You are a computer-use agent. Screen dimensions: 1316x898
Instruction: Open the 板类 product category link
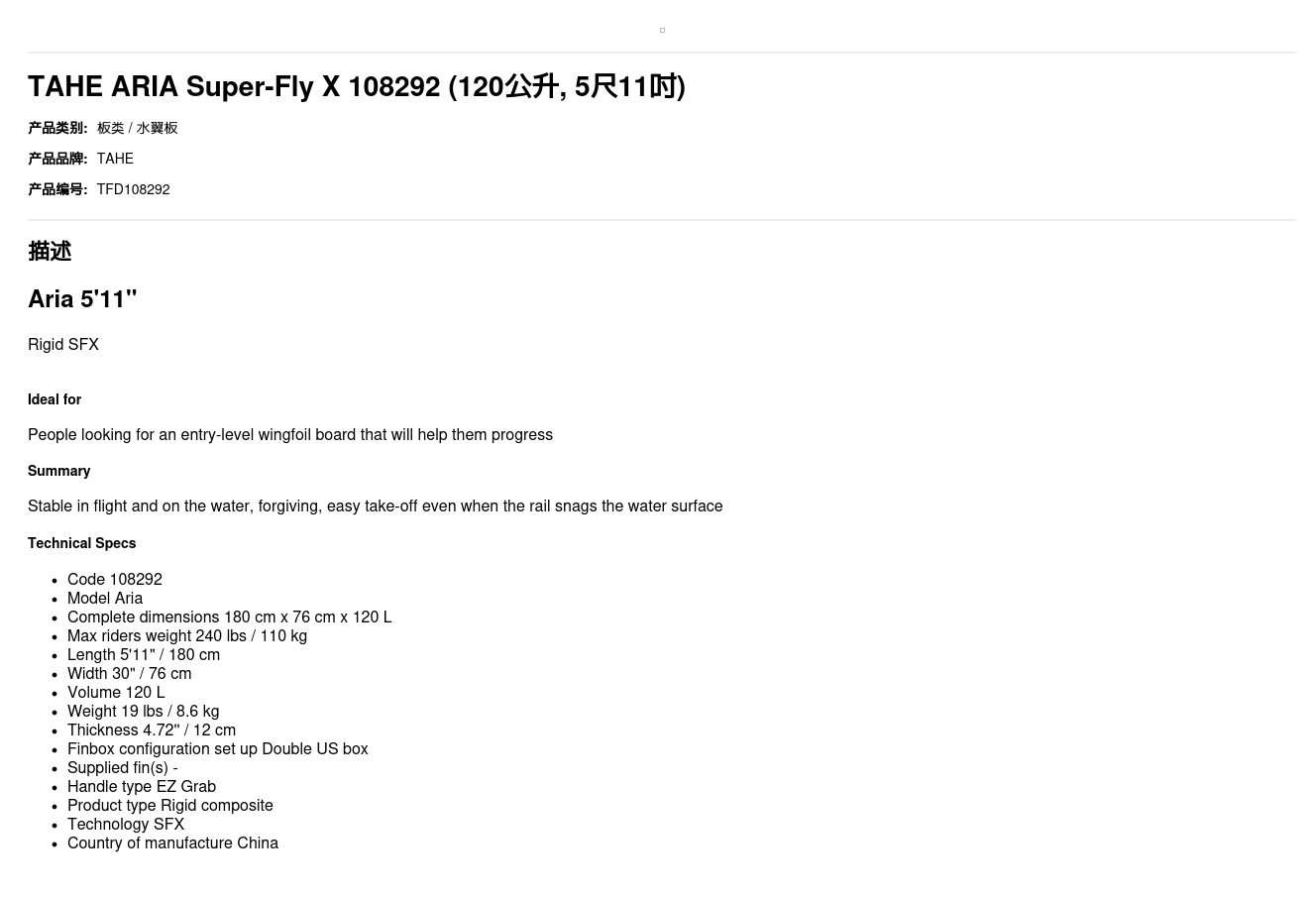click(x=110, y=128)
